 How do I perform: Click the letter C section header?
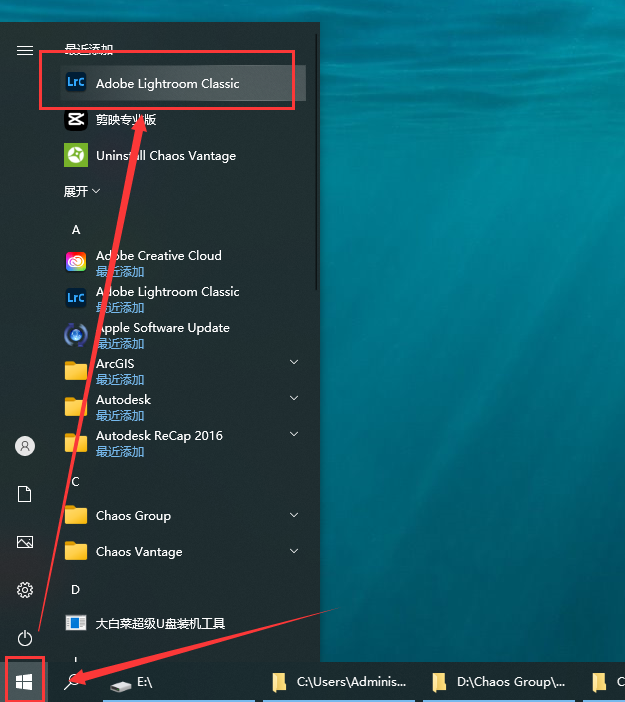[76, 482]
